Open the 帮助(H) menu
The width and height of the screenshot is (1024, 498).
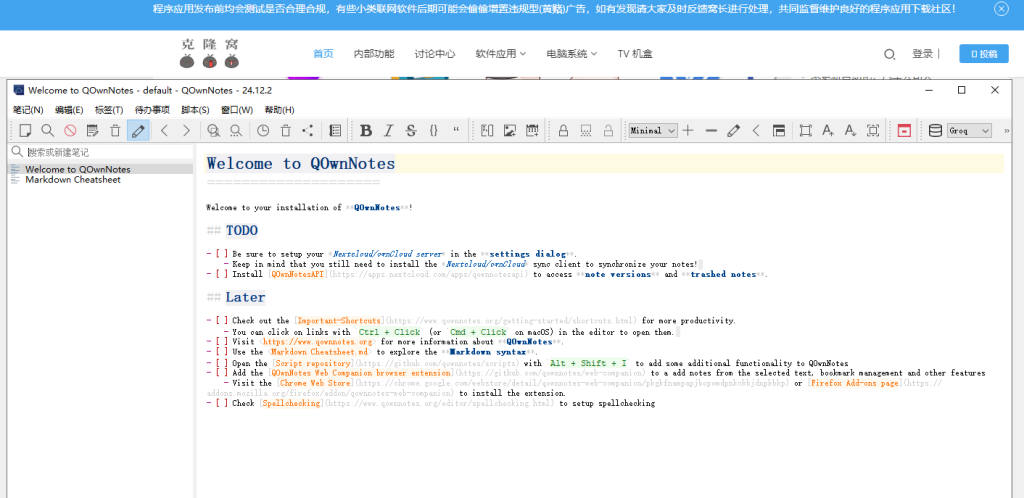tap(280, 110)
